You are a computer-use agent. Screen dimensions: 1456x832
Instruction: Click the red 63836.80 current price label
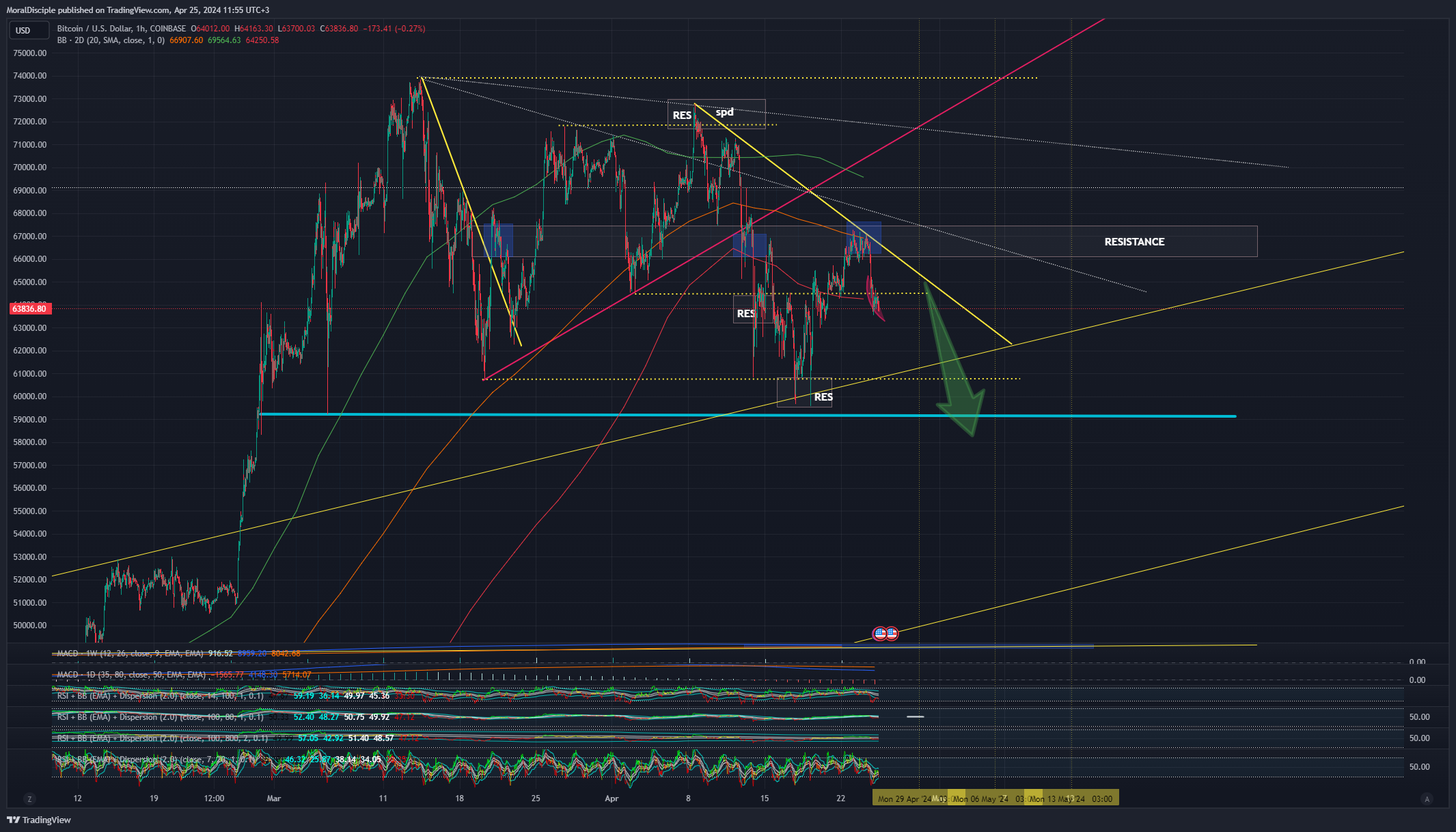[29, 309]
